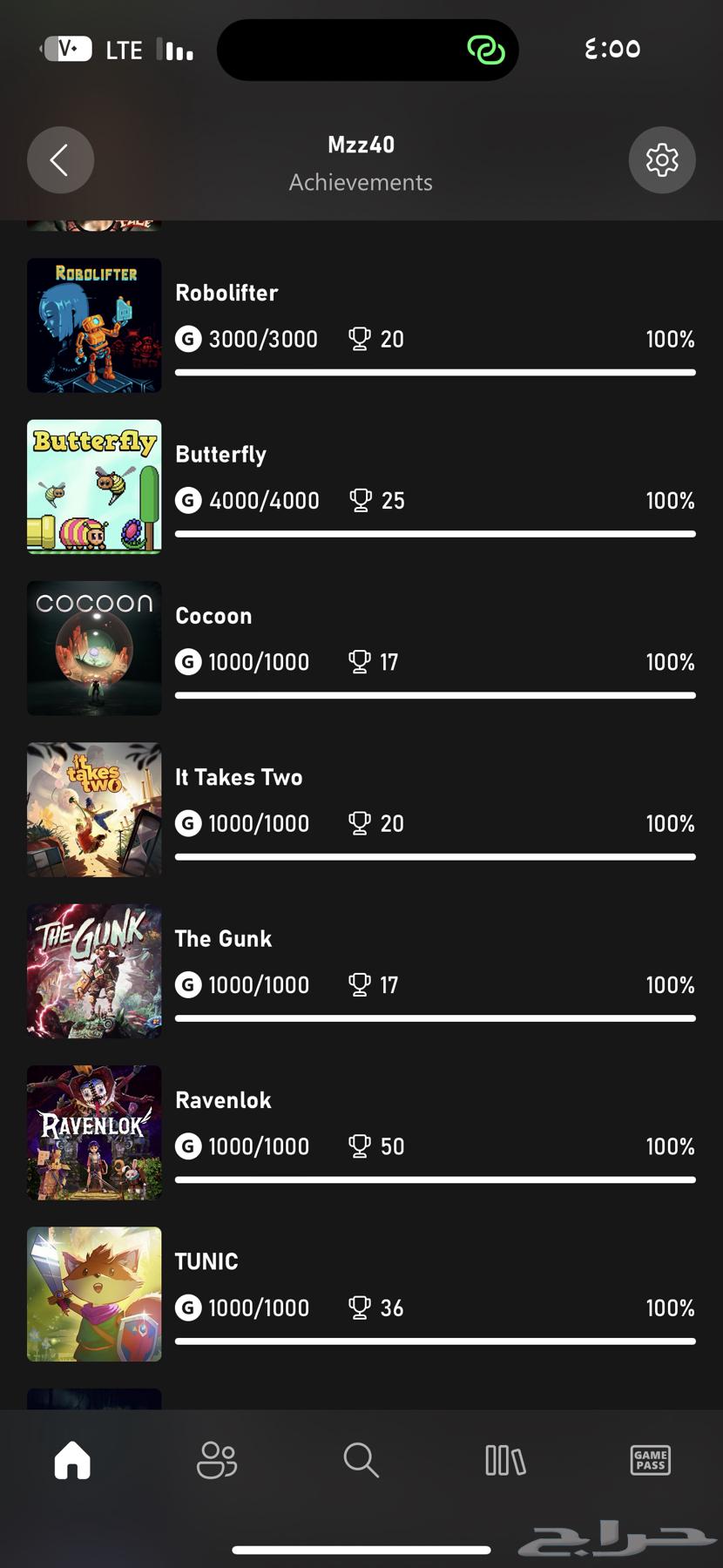Tap the back arrow button
The width and height of the screenshot is (723, 1568).
point(60,160)
